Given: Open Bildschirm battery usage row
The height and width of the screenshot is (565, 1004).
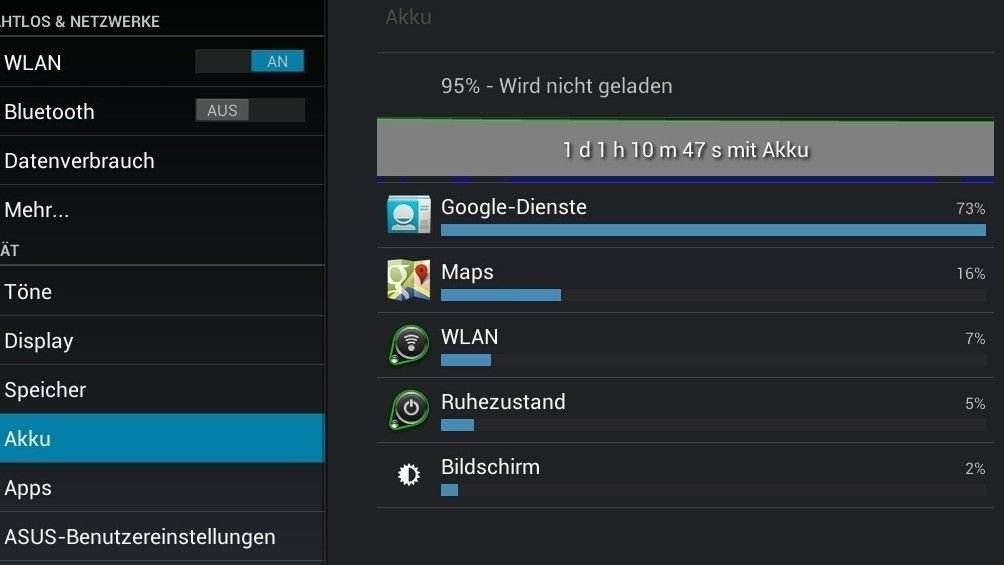Looking at the screenshot, I should click(x=685, y=475).
